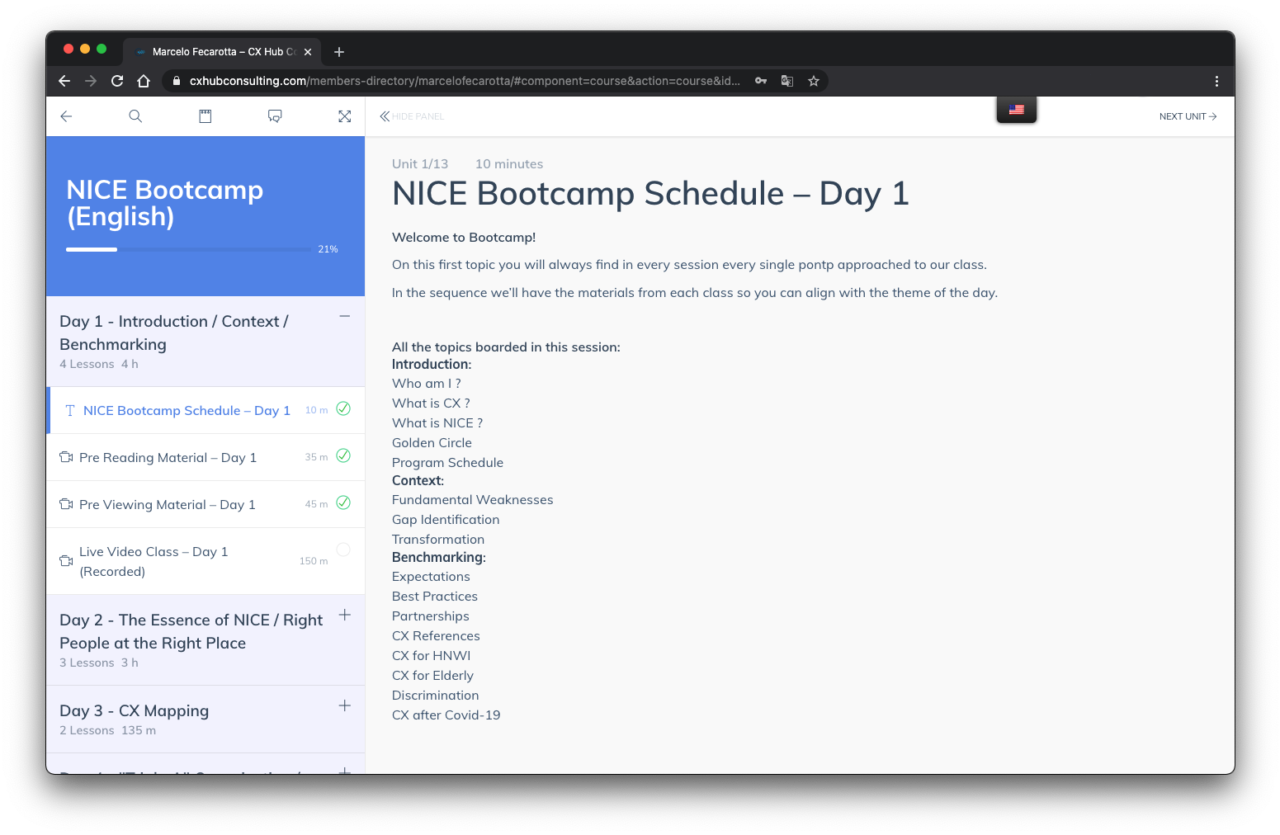This screenshot has width=1280, height=835.
Task: Collapse the Day 1 Introduction section
Action: coord(344,317)
